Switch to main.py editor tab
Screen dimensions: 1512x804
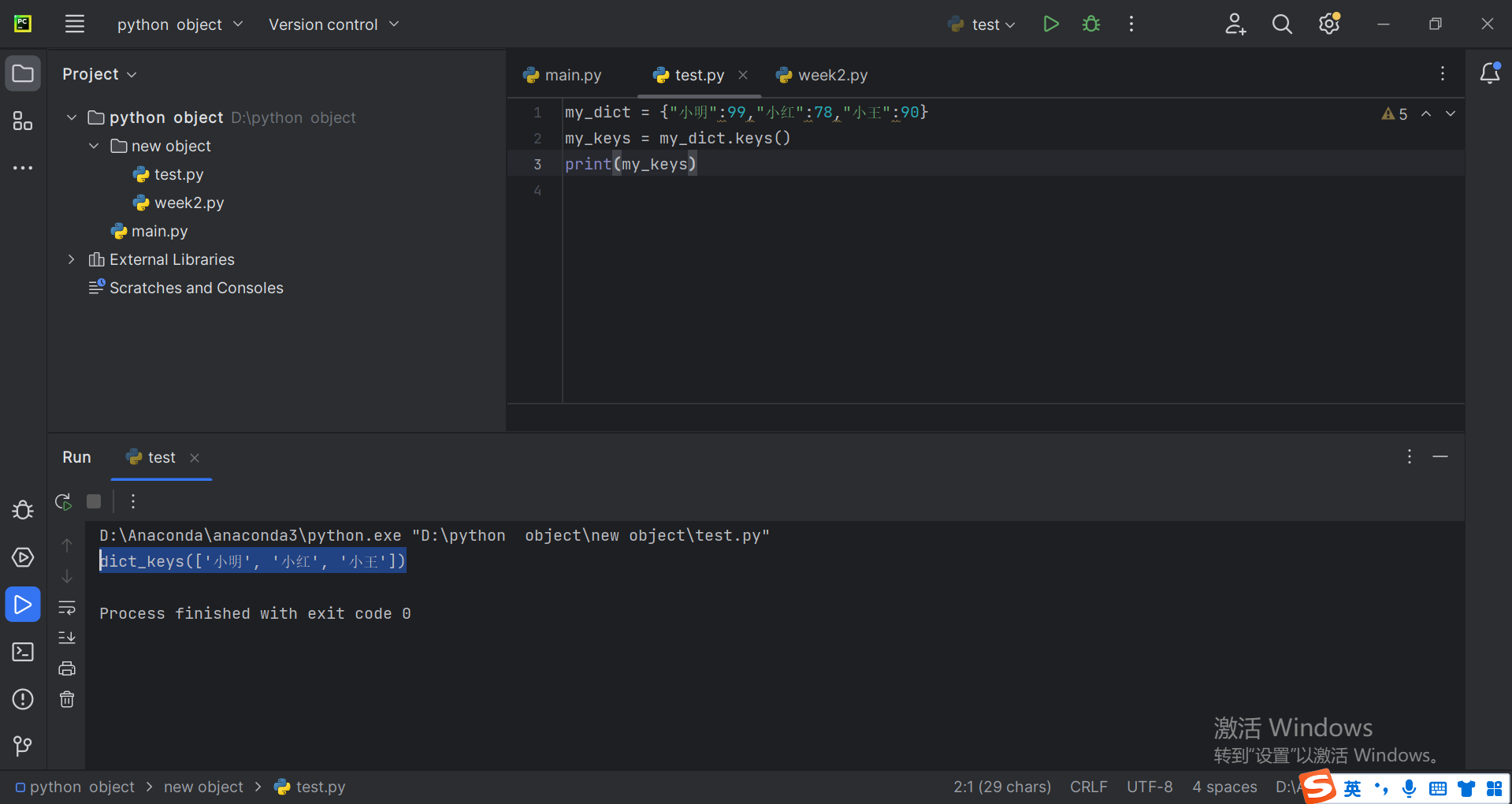click(563, 75)
